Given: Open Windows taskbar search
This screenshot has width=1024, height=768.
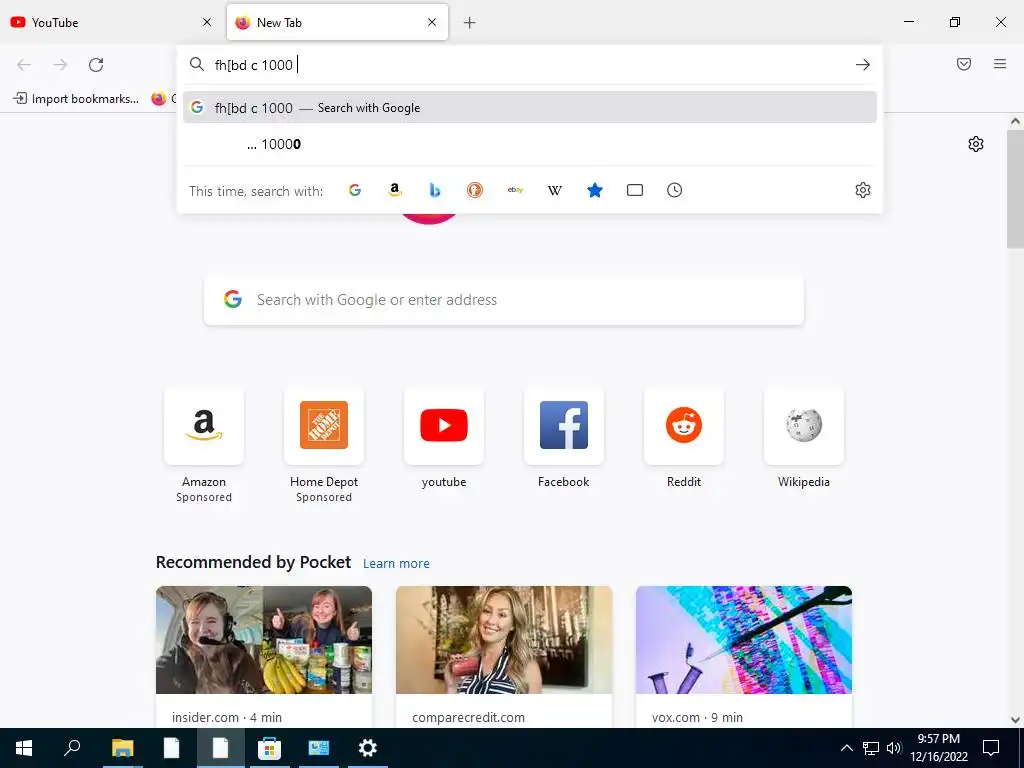Looking at the screenshot, I should [x=72, y=748].
